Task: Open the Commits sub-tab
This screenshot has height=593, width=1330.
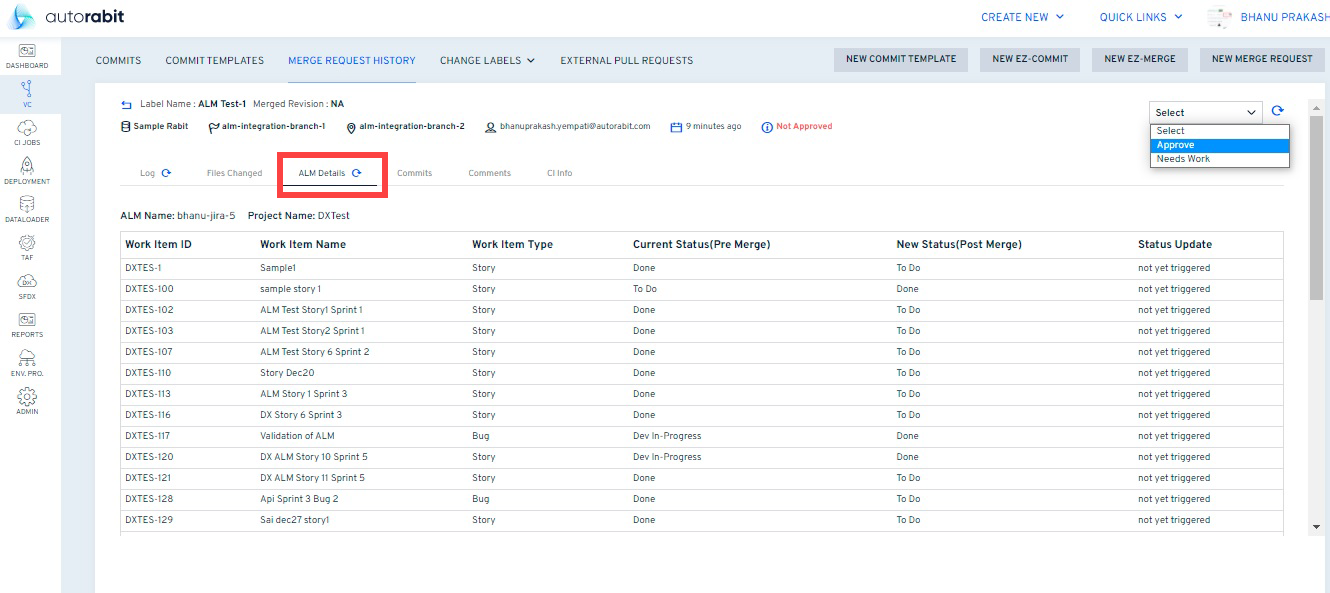Action: (414, 173)
